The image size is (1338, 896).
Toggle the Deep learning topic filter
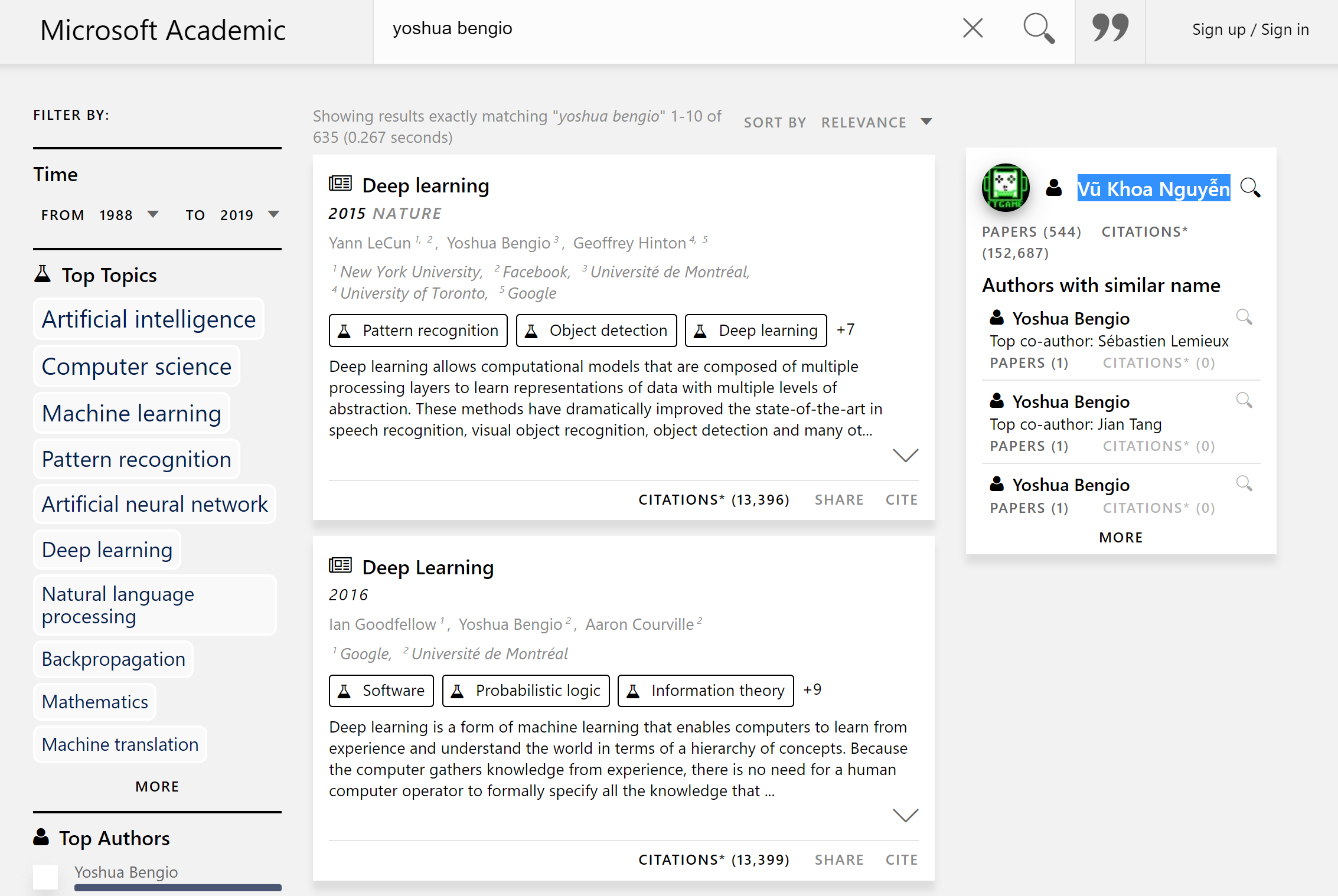[107, 550]
